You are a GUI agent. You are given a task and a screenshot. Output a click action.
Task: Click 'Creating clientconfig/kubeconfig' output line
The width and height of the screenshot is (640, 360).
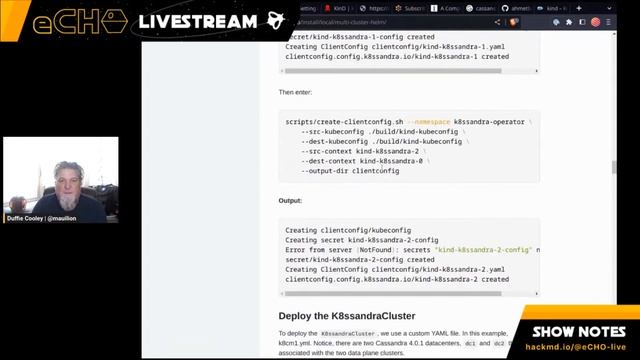348,230
